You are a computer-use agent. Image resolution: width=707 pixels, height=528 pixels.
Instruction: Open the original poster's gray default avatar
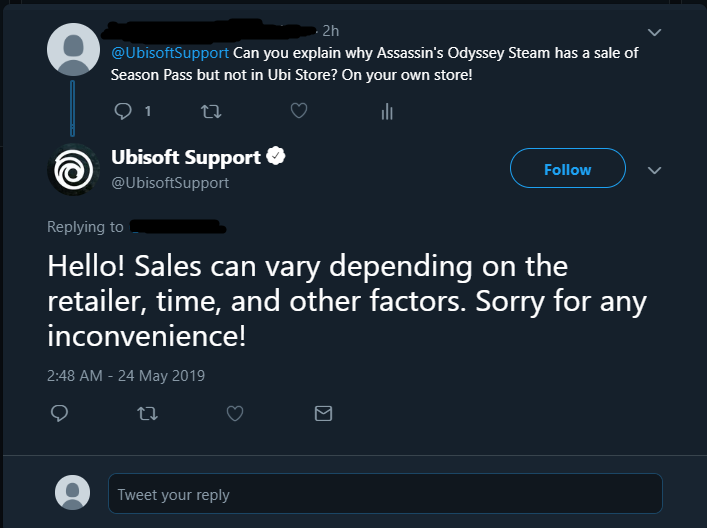point(73,50)
